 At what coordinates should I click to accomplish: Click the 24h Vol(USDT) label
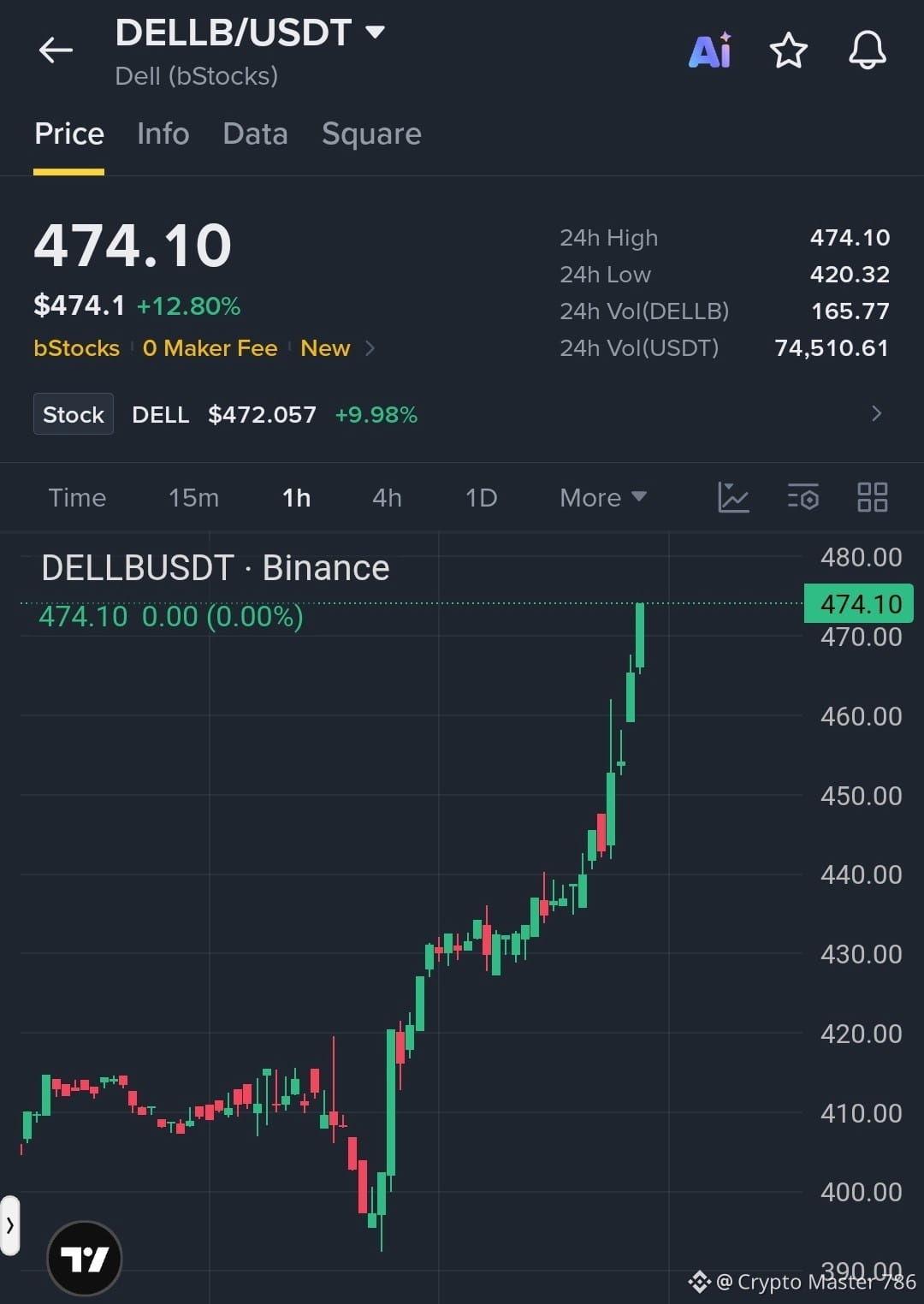pyautogui.click(x=639, y=348)
